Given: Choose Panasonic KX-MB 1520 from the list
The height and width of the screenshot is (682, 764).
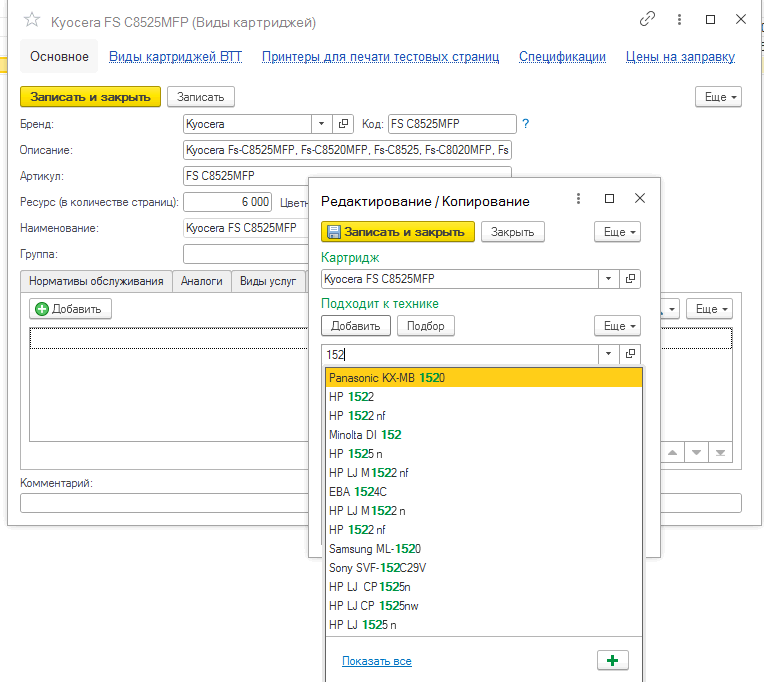Looking at the screenshot, I should tap(483, 378).
